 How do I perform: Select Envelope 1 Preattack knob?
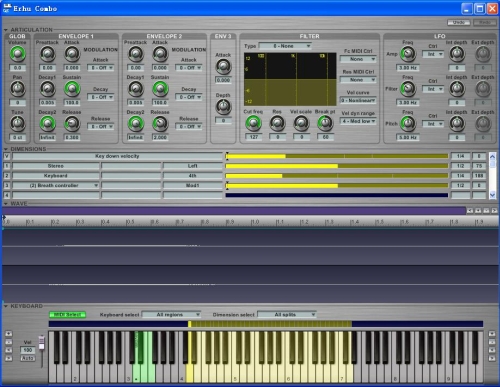47,54
